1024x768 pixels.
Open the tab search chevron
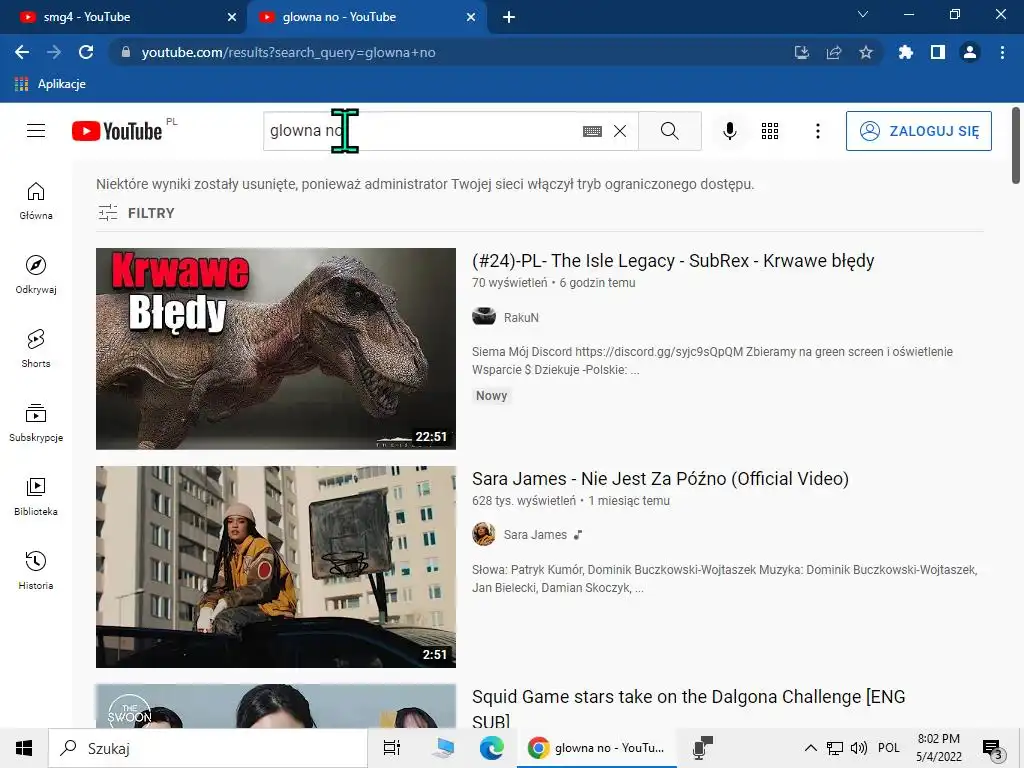(863, 14)
